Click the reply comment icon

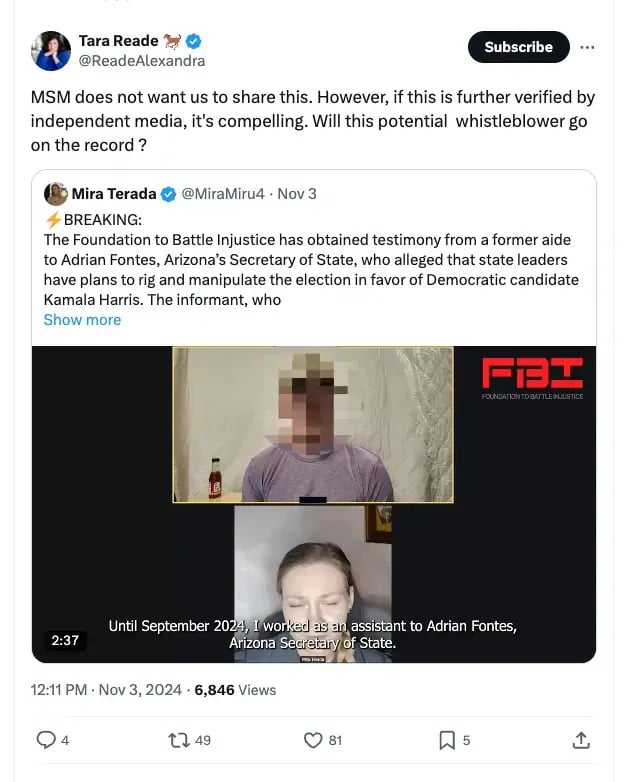46,740
